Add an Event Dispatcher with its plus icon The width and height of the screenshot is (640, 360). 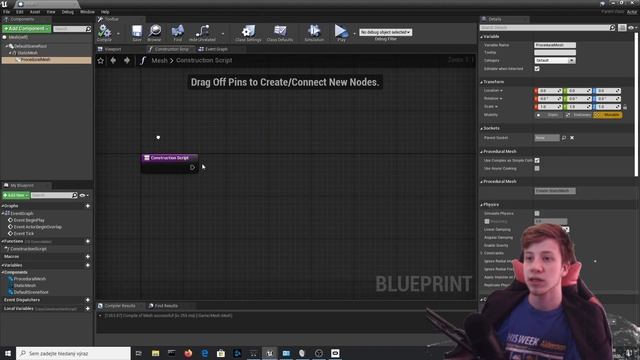[88, 300]
